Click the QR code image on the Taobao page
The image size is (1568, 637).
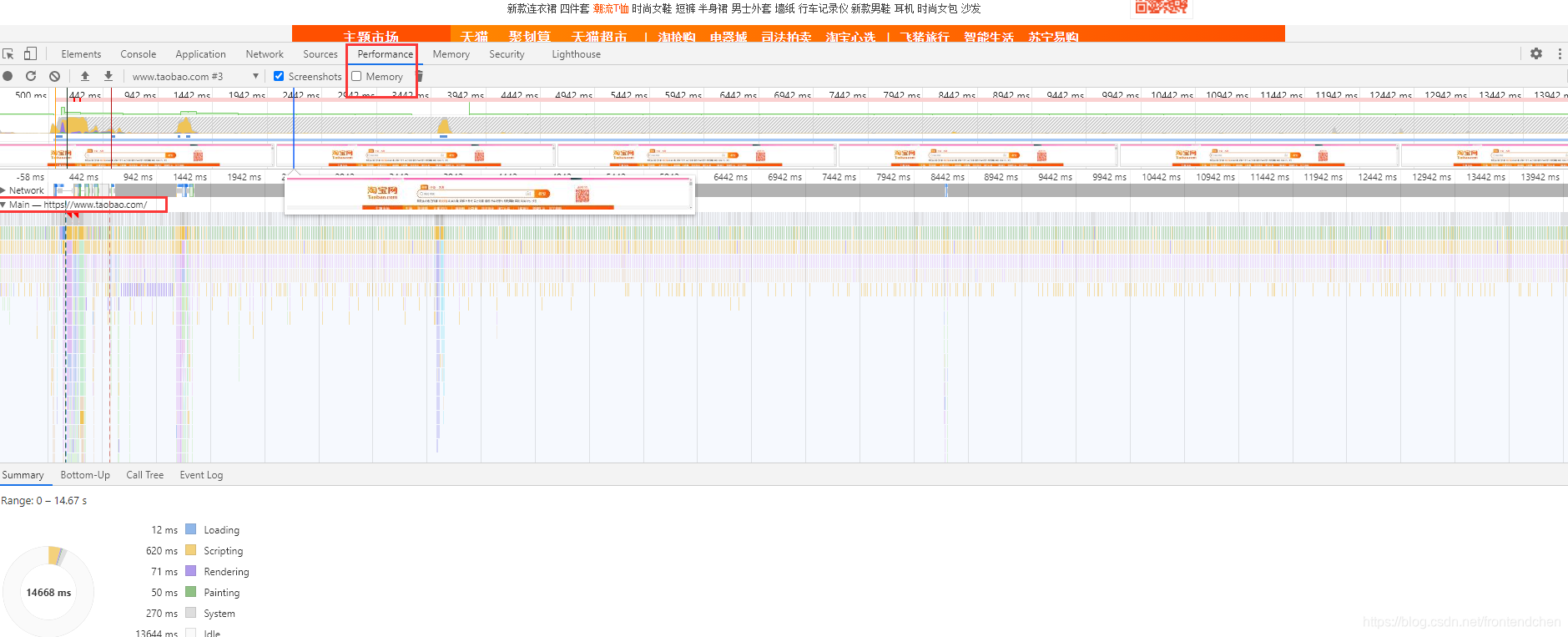click(1161, 8)
